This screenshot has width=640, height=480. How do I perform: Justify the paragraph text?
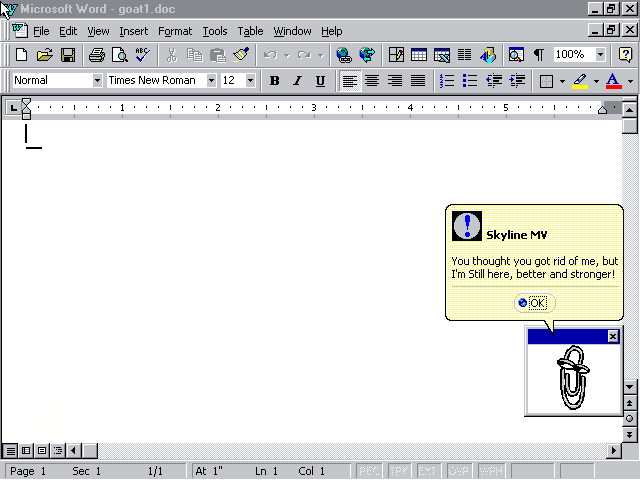[418, 81]
